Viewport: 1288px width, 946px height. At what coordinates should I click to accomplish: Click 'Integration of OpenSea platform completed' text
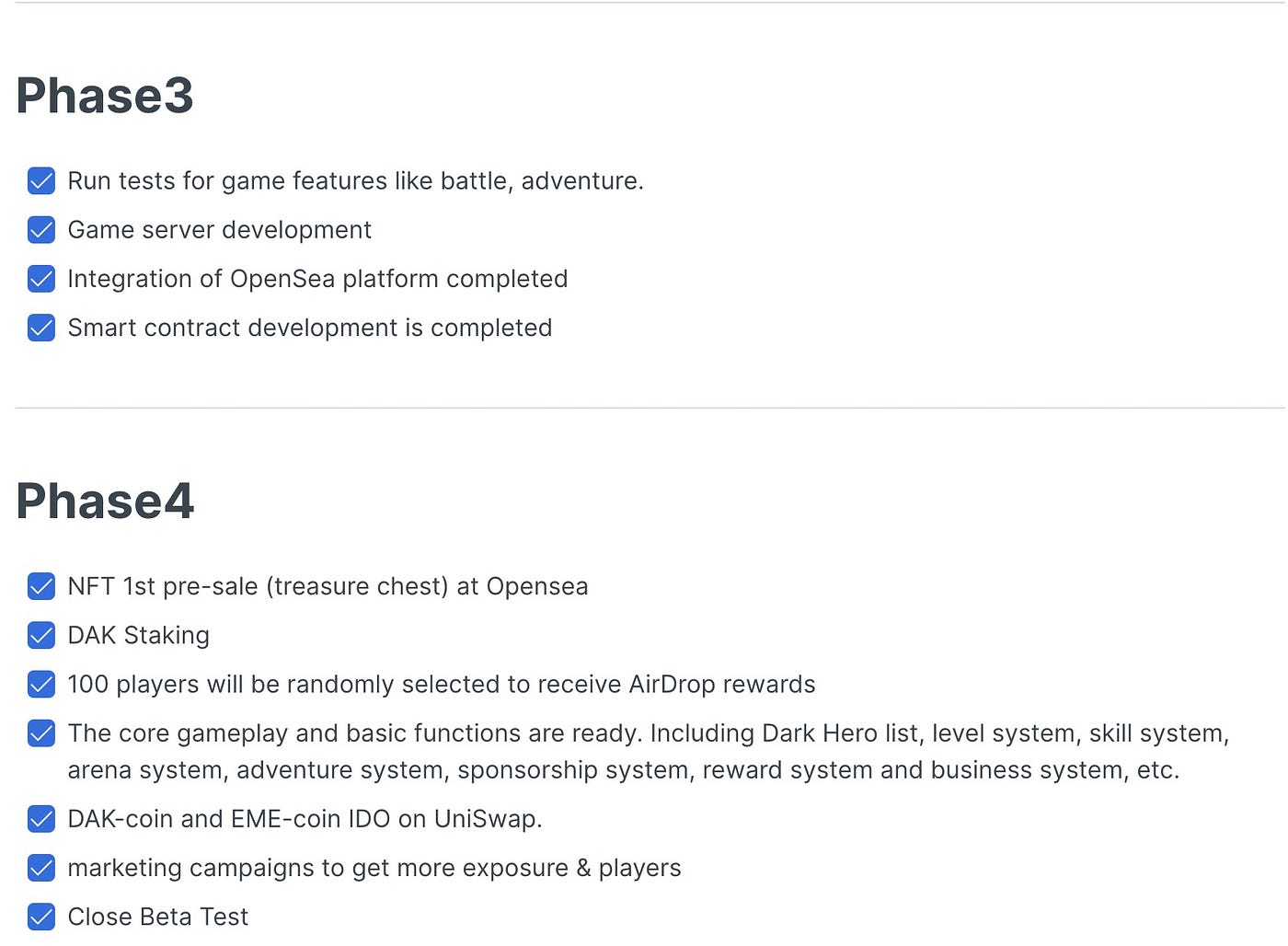318,279
